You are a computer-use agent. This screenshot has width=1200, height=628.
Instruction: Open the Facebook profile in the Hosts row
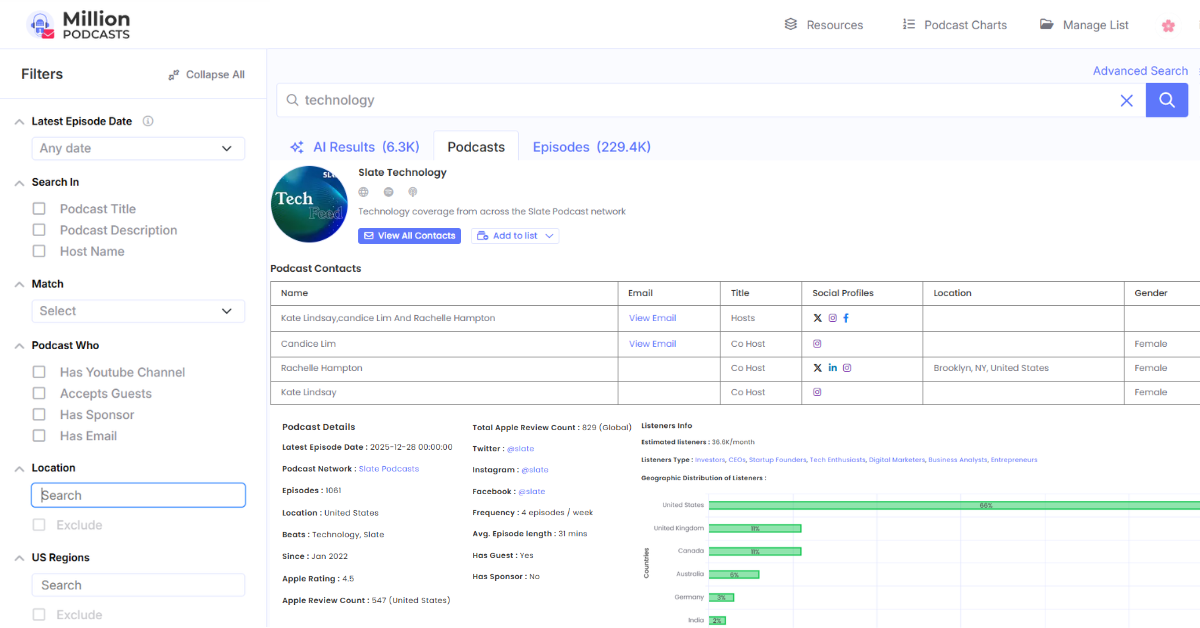click(x=846, y=318)
